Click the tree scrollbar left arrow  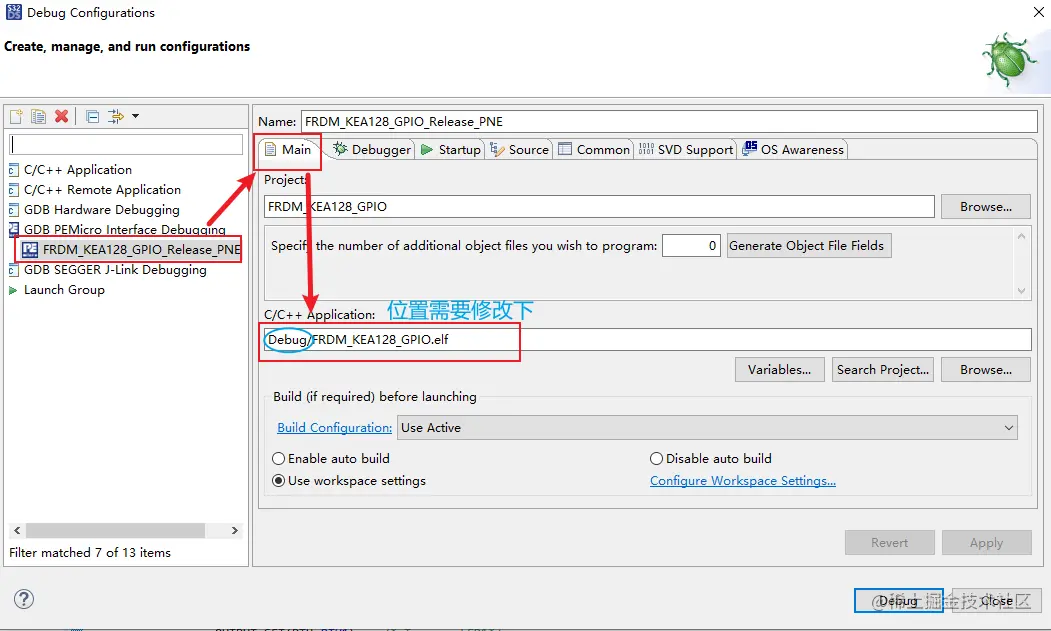tap(17, 530)
